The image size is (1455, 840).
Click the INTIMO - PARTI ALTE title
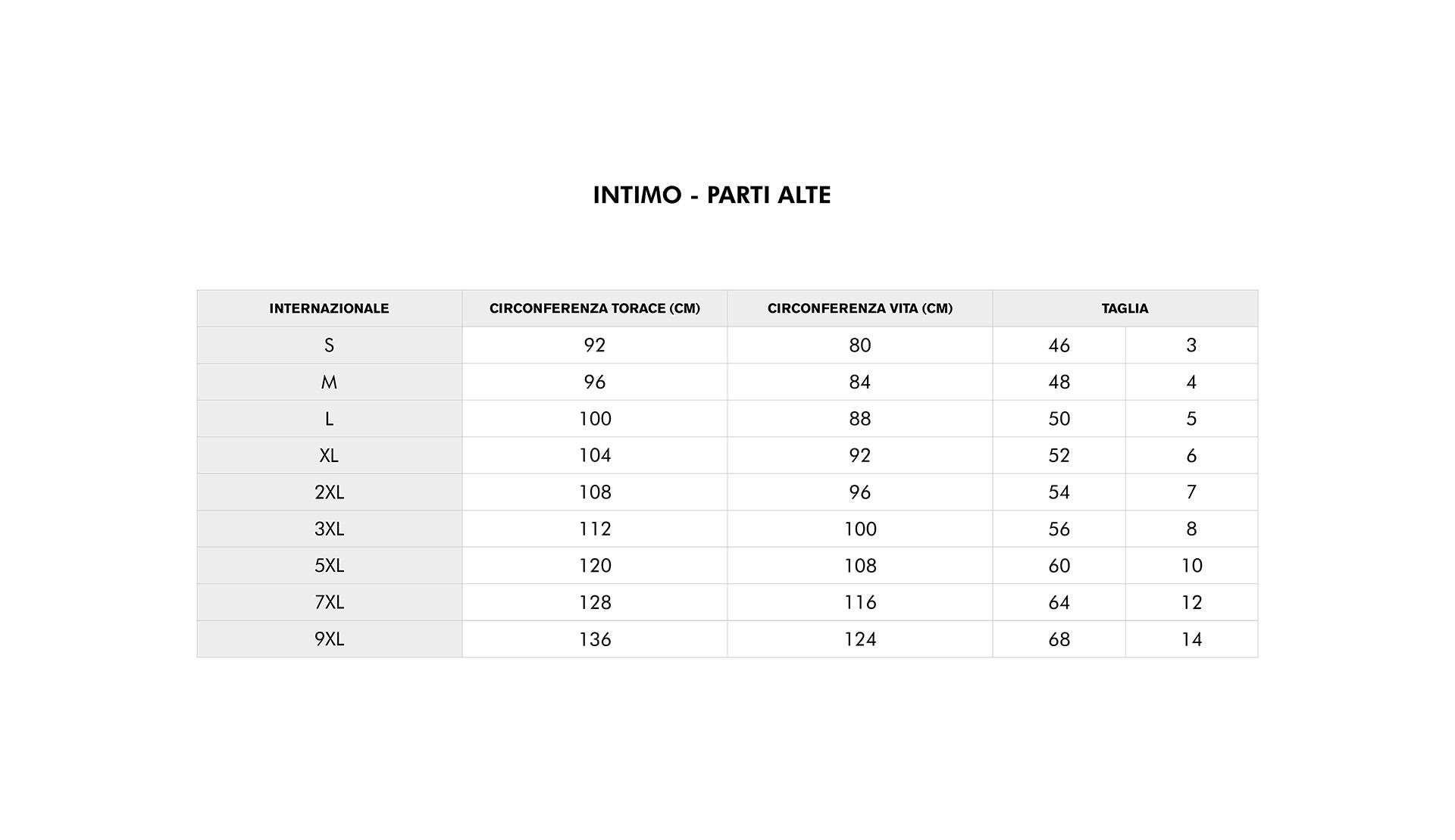coord(712,195)
